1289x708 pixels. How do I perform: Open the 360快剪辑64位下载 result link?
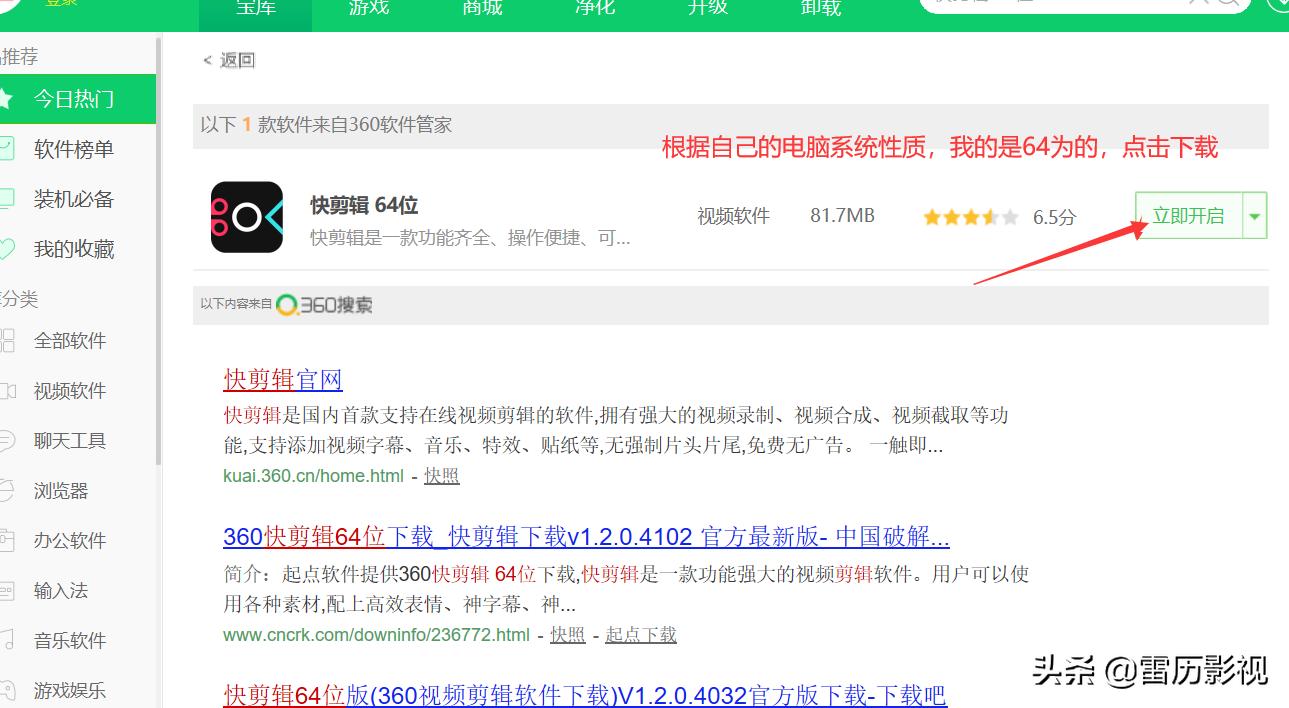(586, 538)
